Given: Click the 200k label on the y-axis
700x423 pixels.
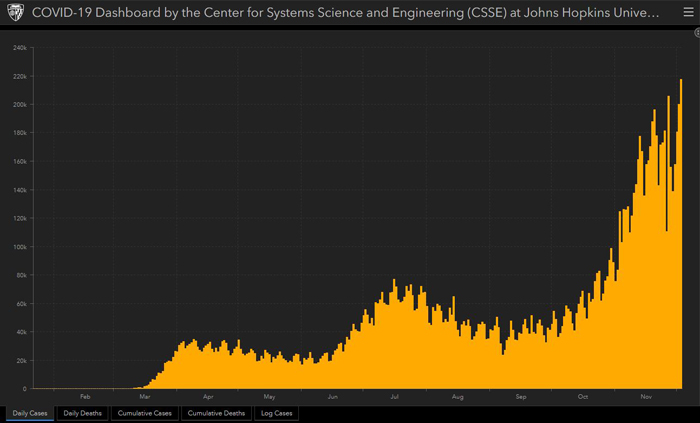Looking at the screenshot, I should click(20, 105).
